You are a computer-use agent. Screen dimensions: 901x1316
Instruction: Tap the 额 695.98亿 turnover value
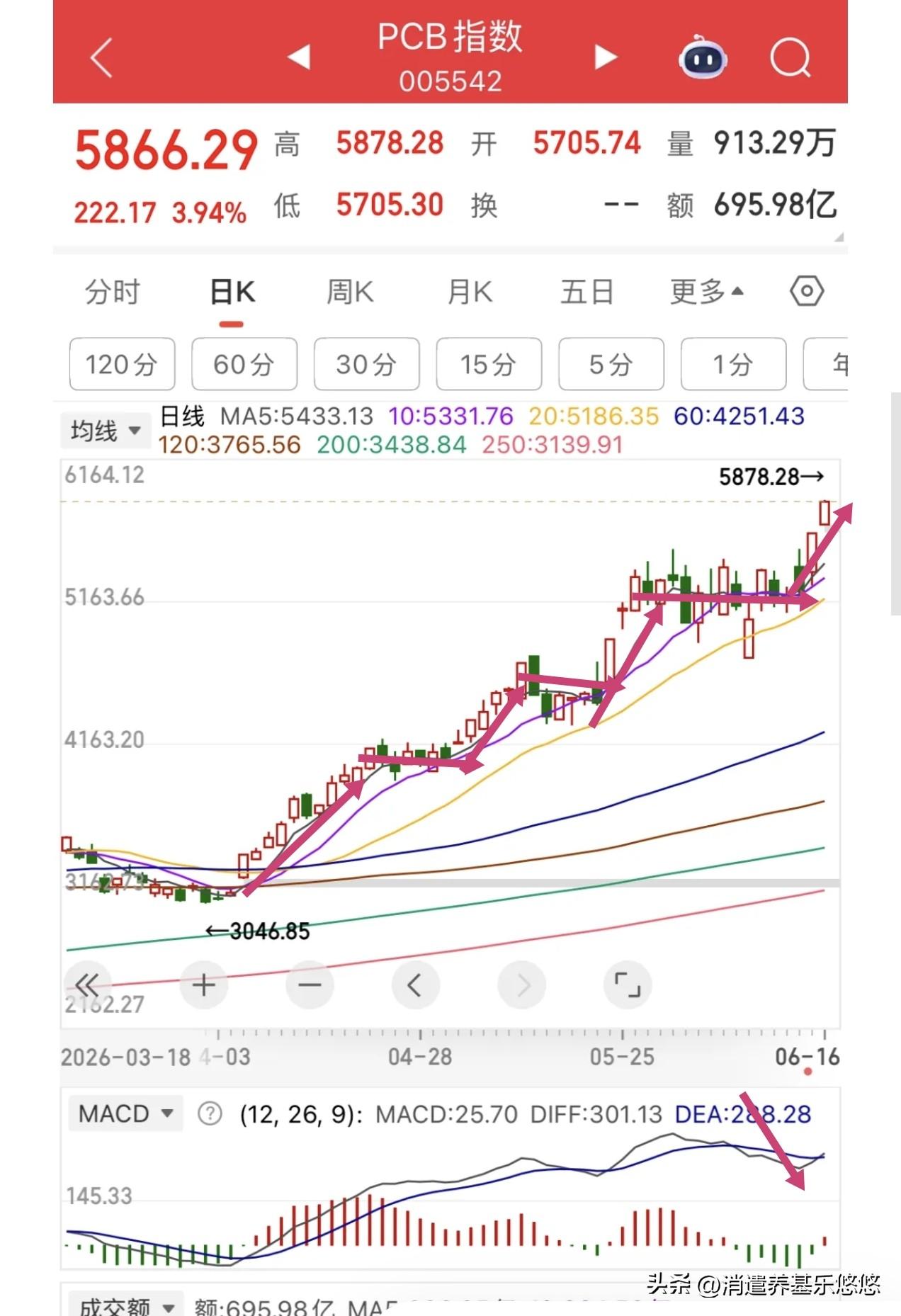[x=752, y=205]
